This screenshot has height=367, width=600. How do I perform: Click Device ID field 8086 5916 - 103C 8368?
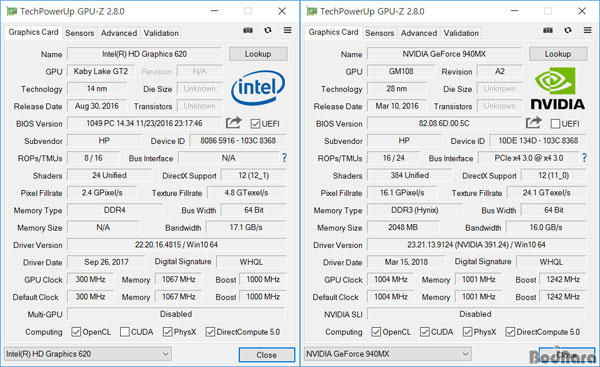tap(238, 140)
